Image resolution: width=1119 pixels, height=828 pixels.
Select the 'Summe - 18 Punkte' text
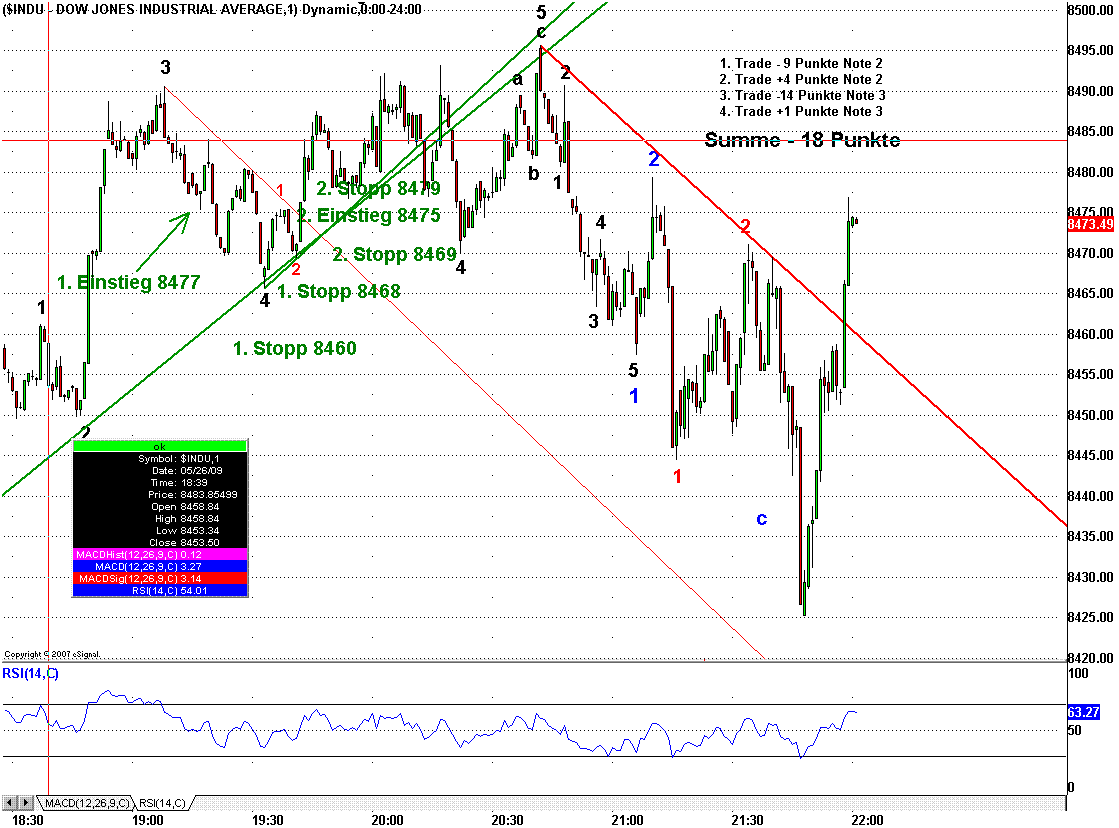tap(802, 140)
